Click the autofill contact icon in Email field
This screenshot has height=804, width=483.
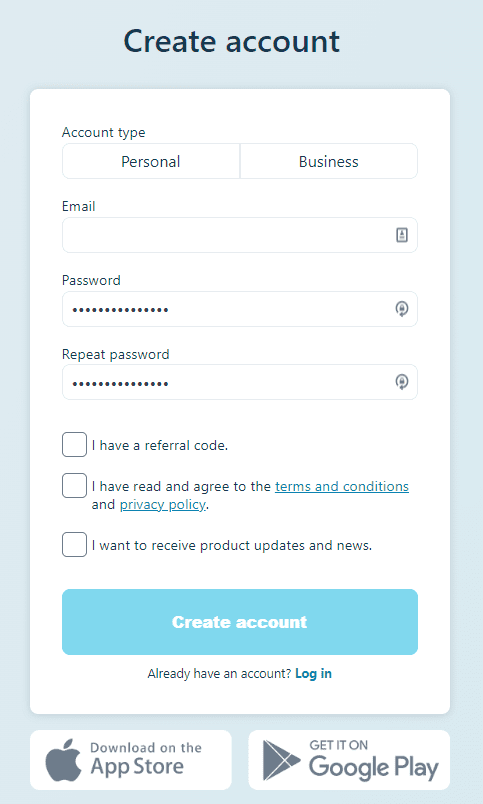[x=402, y=235]
